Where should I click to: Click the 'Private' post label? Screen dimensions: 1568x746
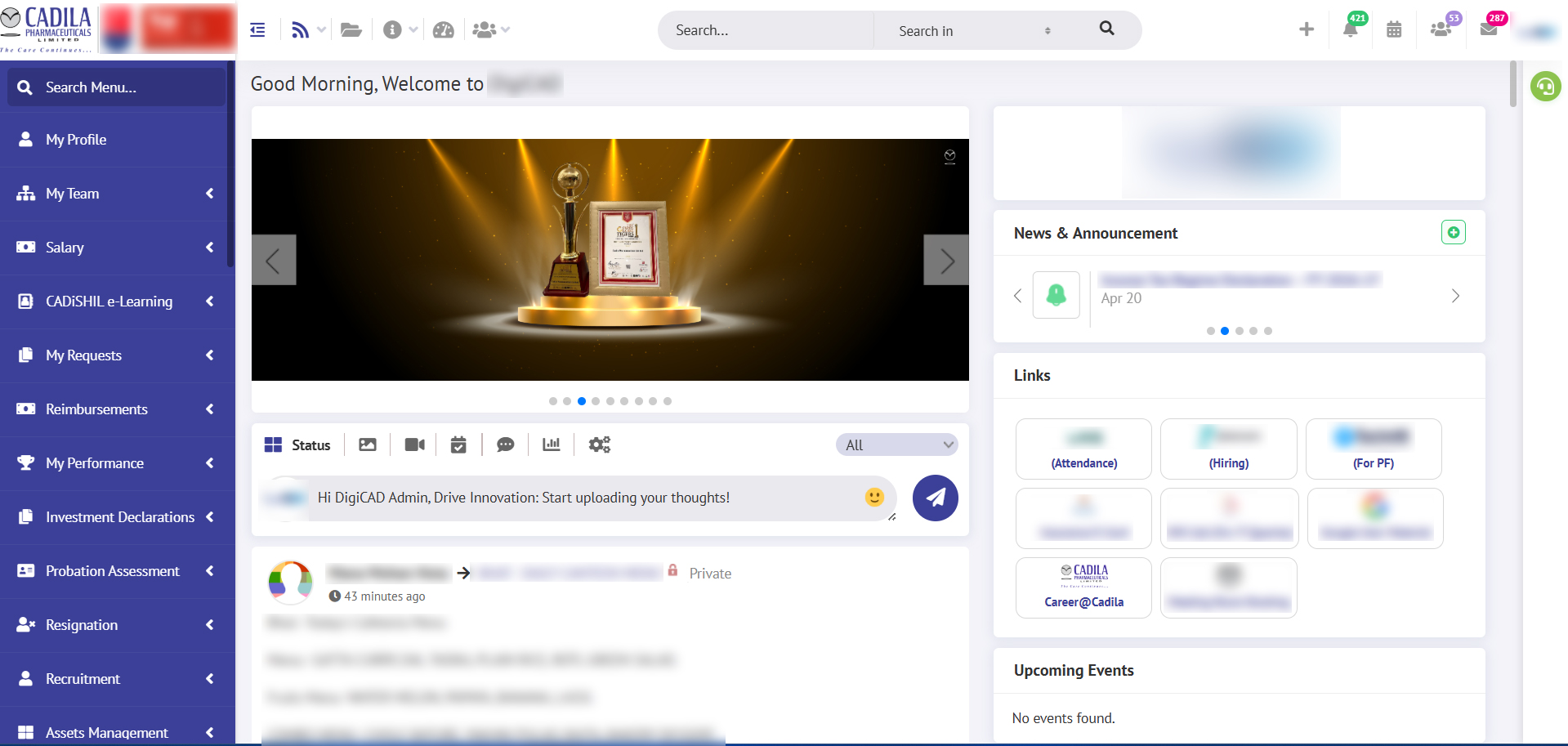click(710, 574)
